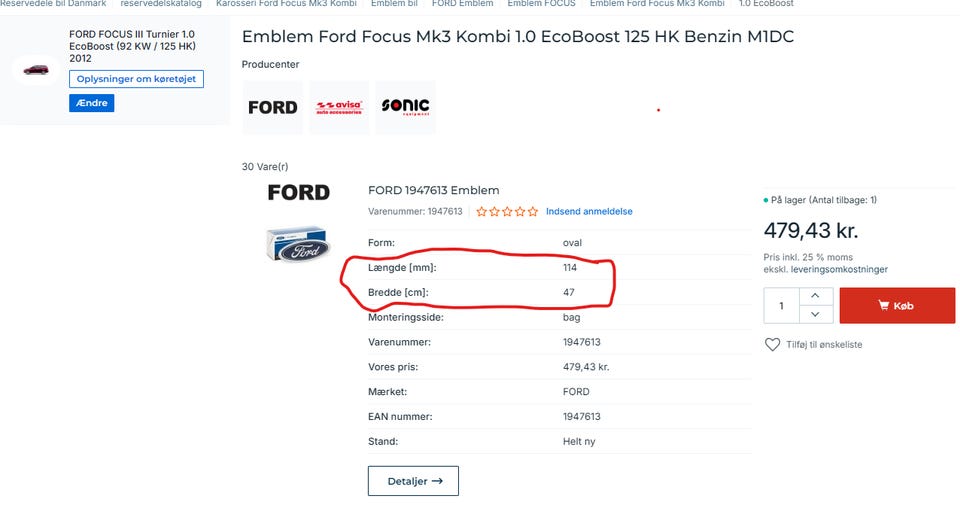Click the FORD brand logo beside product
Image resolution: width=960 pixels, height=505 pixels.
coord(298,192)
